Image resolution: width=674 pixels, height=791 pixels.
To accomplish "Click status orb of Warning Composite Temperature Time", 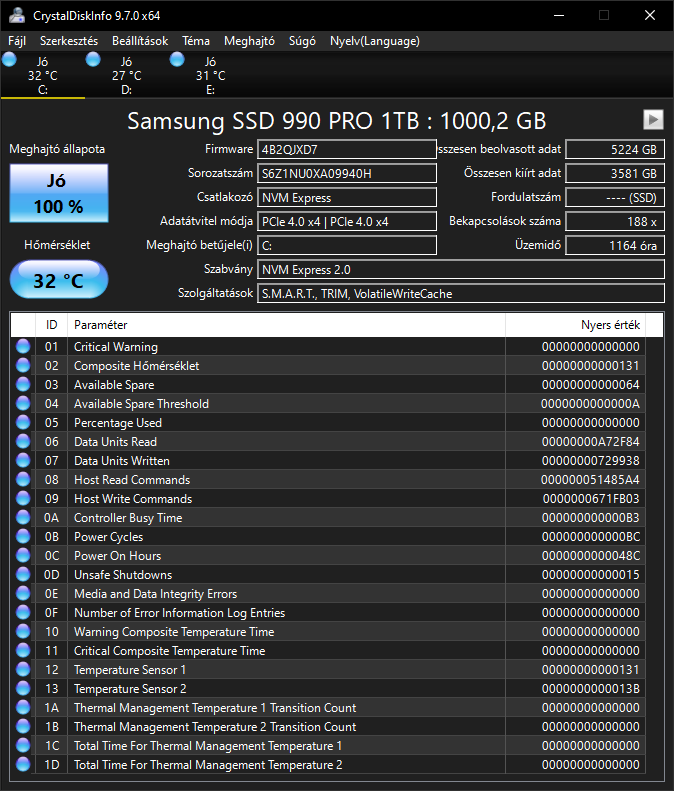I will tap(23, 632).
